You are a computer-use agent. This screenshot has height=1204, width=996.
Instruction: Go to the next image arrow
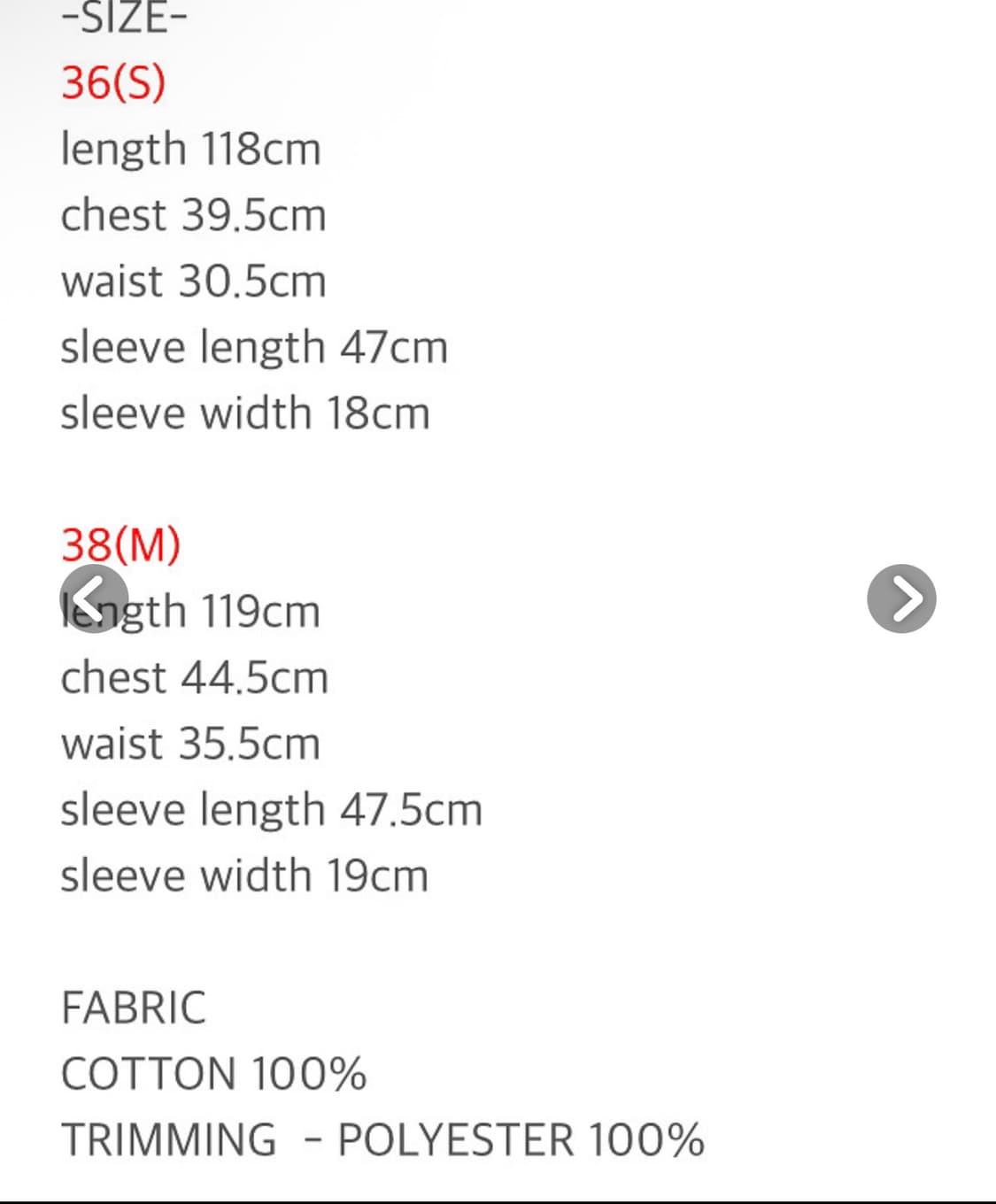pyautogui.click(x=901, y=598)
